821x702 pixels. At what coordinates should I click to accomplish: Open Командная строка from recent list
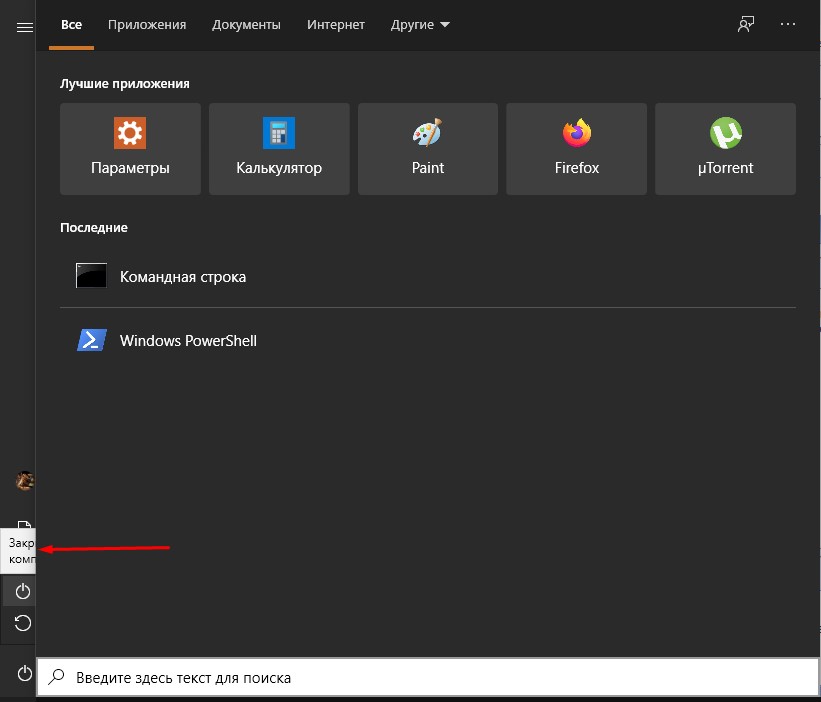click(x=183, y=277)
